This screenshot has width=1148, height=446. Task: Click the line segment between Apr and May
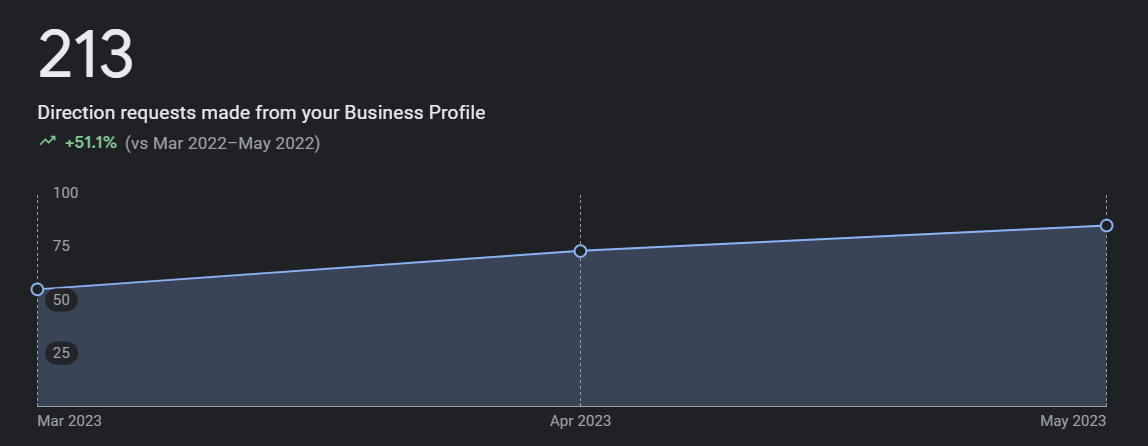point(843,239)
